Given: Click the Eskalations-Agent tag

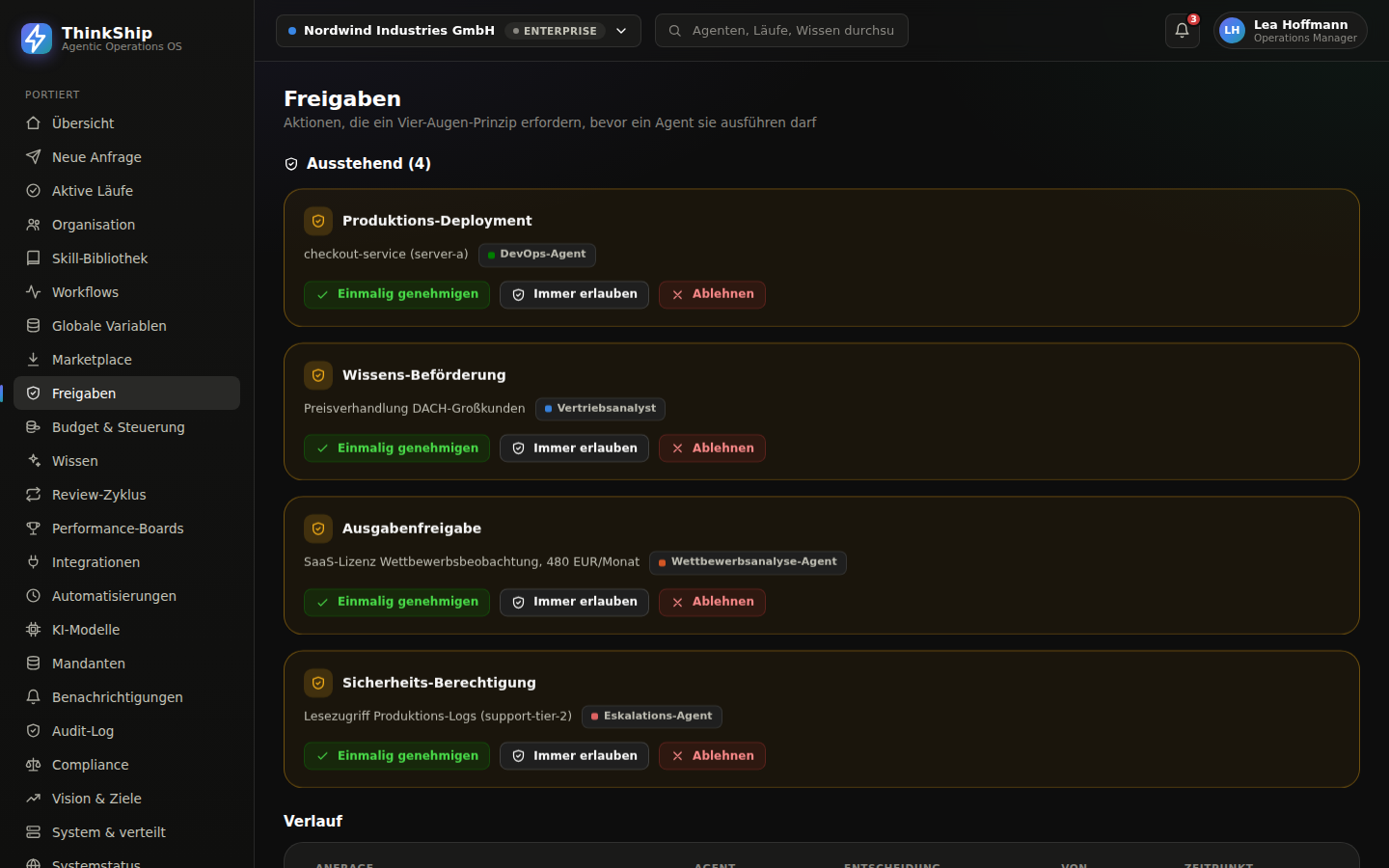Looking at the screenshot, I should (652, 717).
